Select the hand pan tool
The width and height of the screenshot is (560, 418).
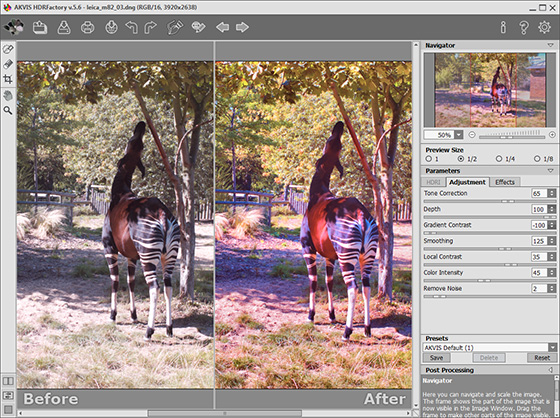coord(8,95)
